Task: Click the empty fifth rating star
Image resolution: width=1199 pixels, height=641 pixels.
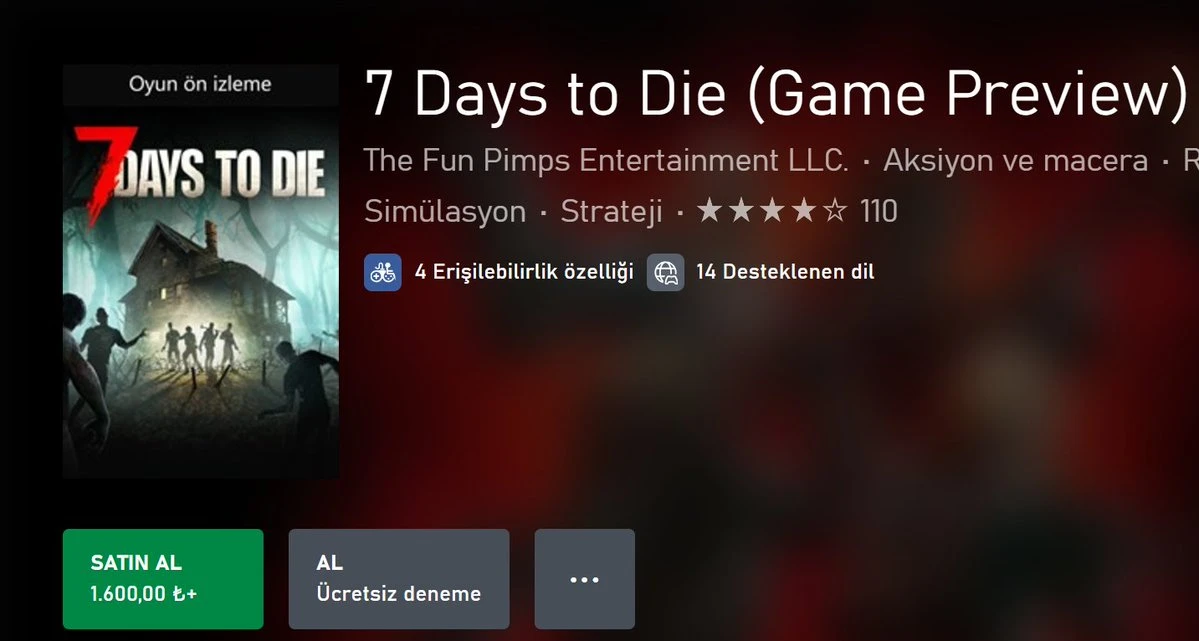Action: click(x=835, y=210)
